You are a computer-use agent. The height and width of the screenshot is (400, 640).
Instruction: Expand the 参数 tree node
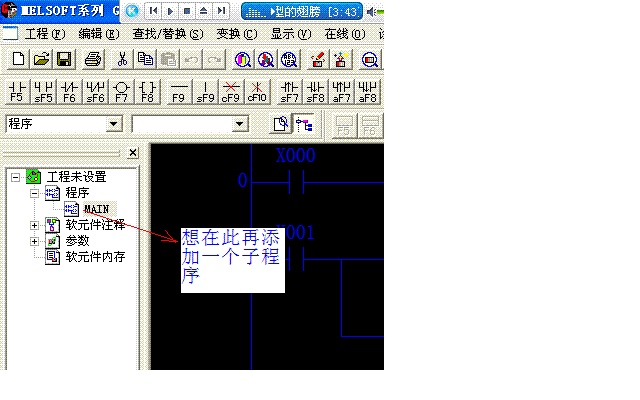(35, 241)
